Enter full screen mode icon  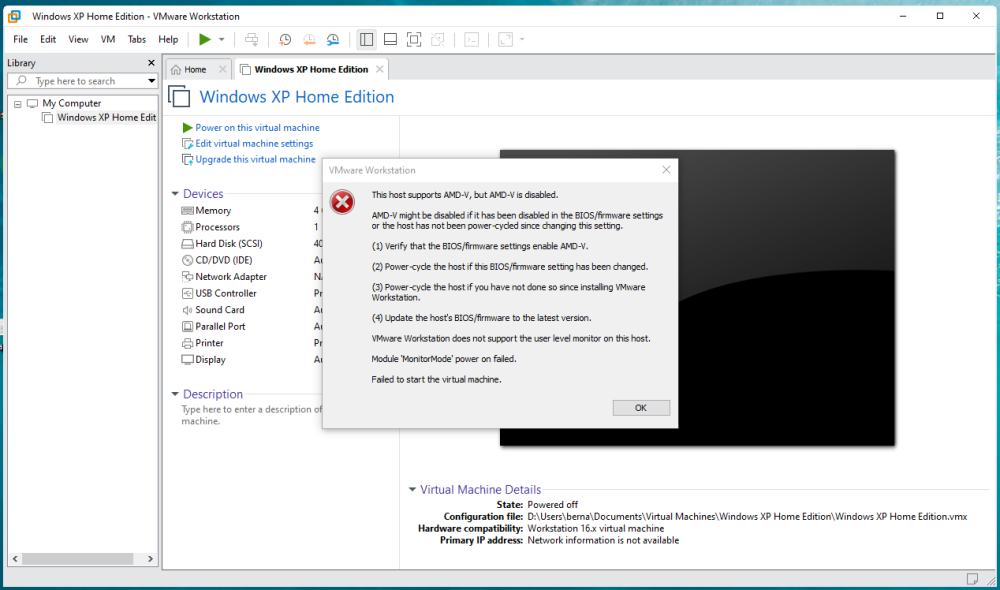click(x=414, y=39)
